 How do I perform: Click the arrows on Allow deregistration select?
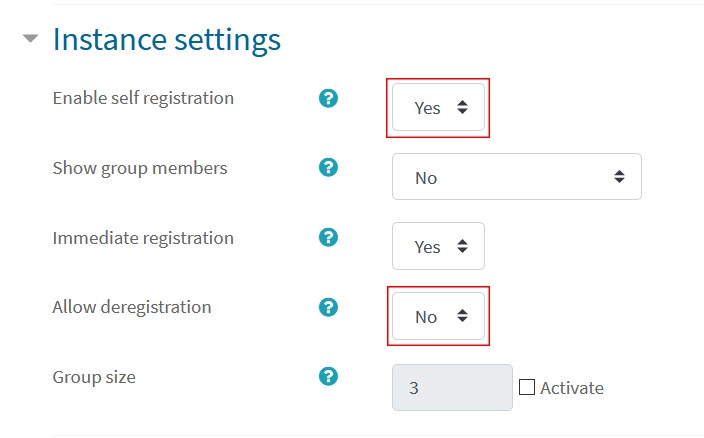pos(462,316)
